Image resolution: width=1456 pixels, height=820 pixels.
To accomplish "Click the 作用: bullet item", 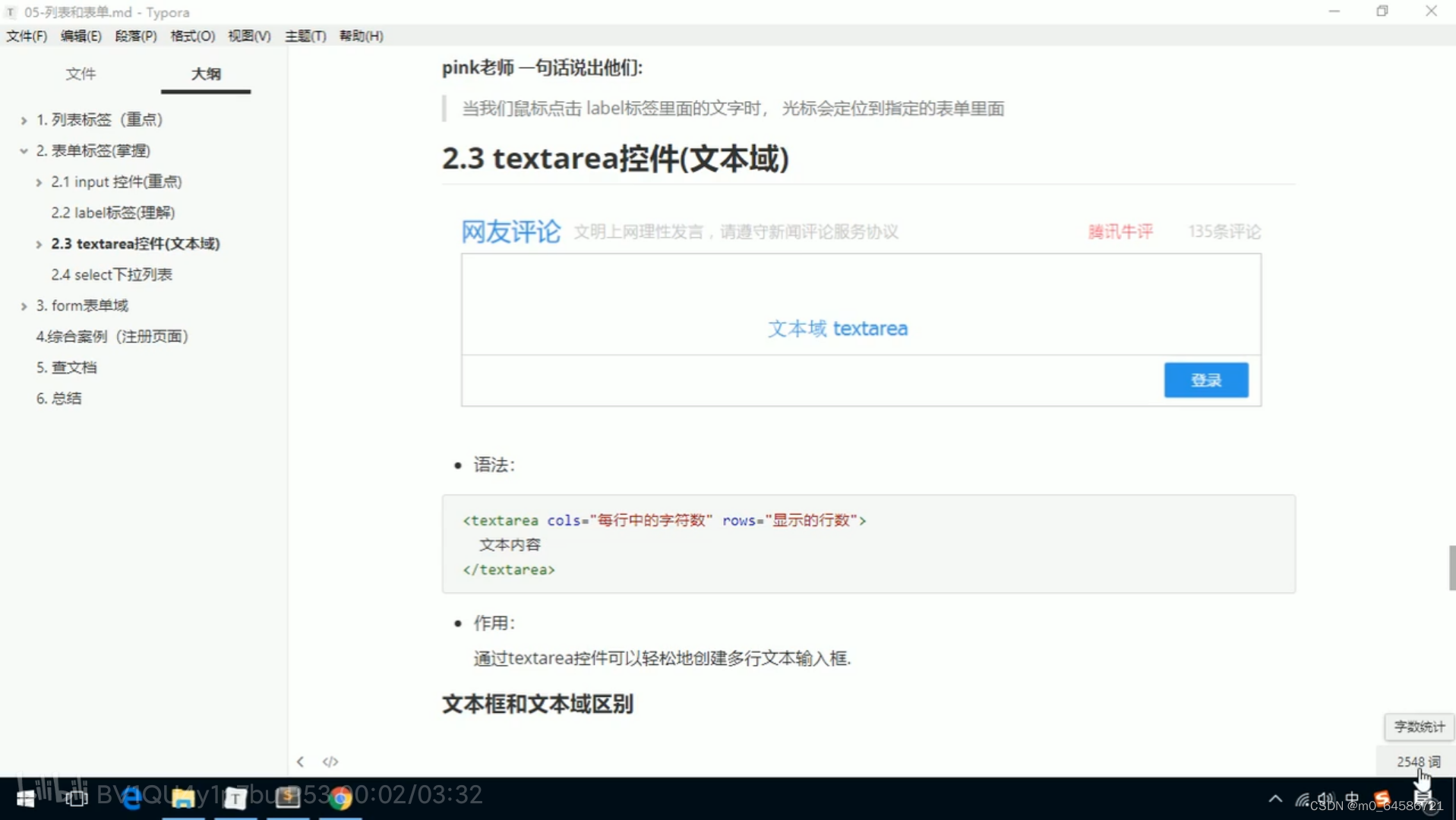I will click(x=494, y=623).
